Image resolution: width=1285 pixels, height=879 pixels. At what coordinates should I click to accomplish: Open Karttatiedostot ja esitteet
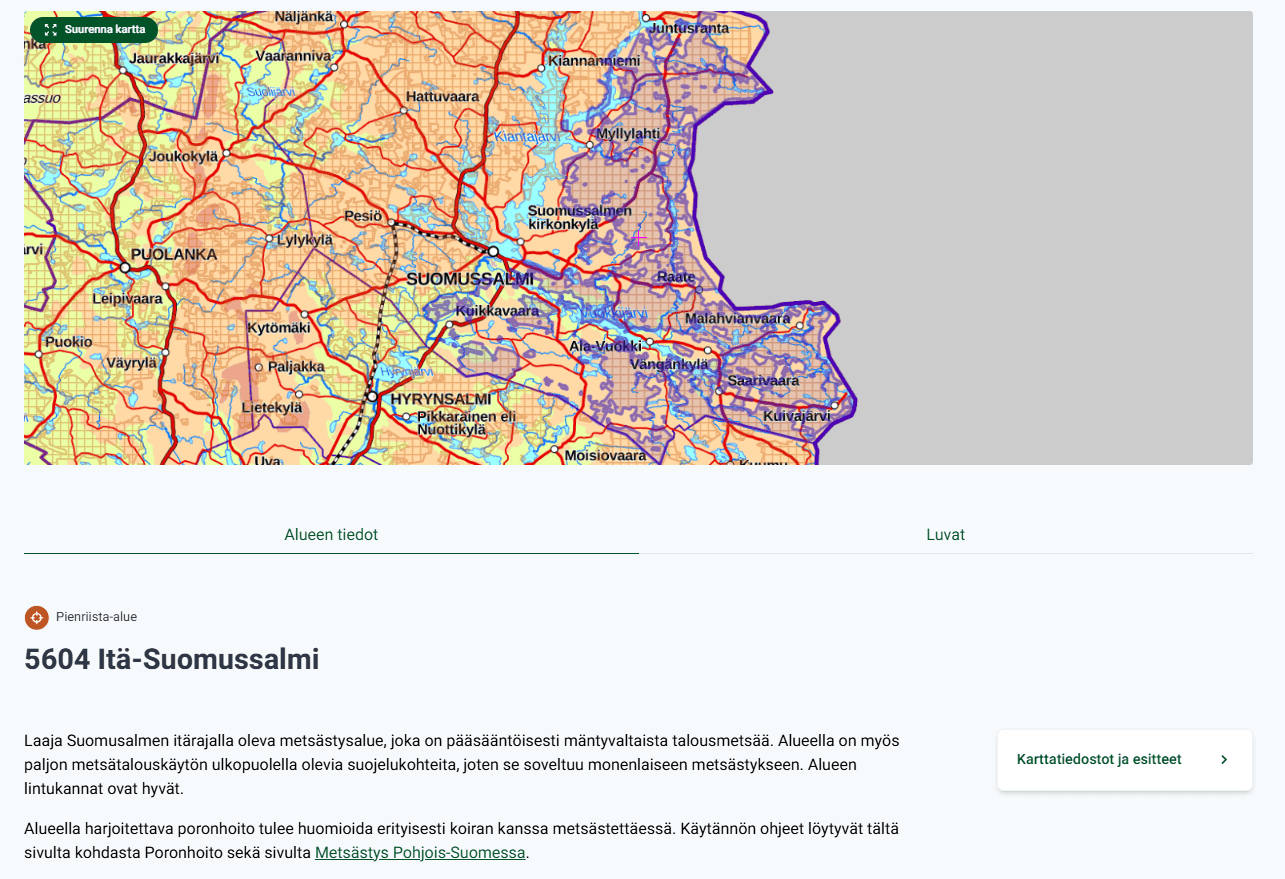(1124, 760)
